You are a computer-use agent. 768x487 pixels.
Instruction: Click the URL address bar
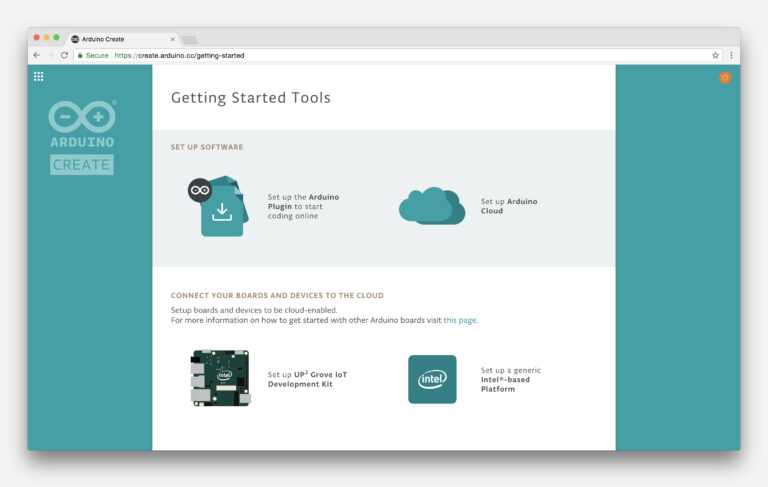point(400,55)
